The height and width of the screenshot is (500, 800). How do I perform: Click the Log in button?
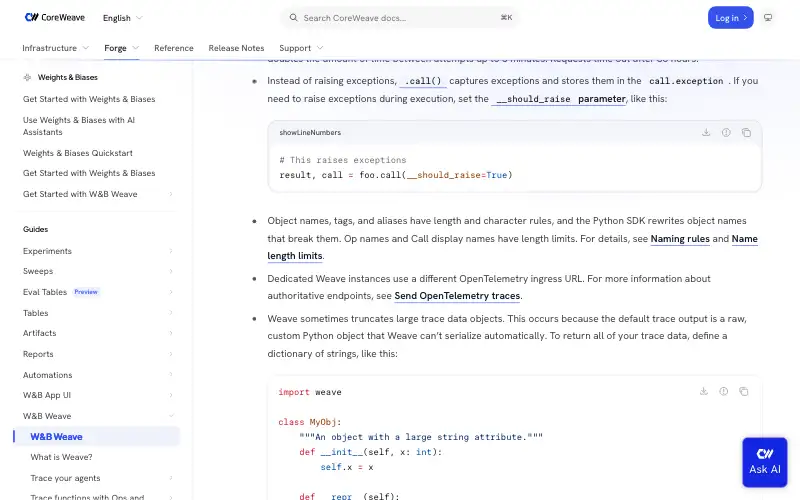[731, 18]
